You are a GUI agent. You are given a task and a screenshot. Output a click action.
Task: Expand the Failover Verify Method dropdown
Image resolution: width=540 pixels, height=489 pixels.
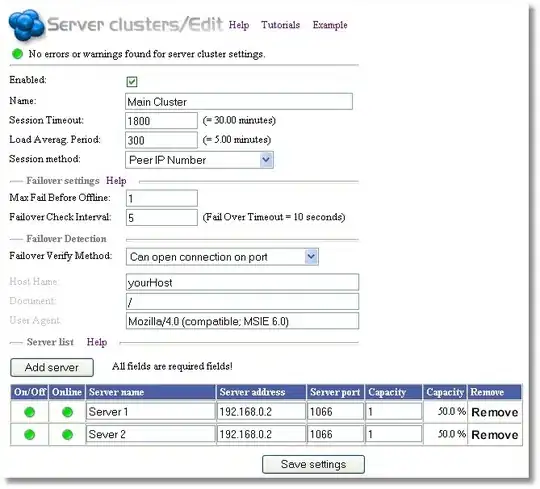[222, 257]
